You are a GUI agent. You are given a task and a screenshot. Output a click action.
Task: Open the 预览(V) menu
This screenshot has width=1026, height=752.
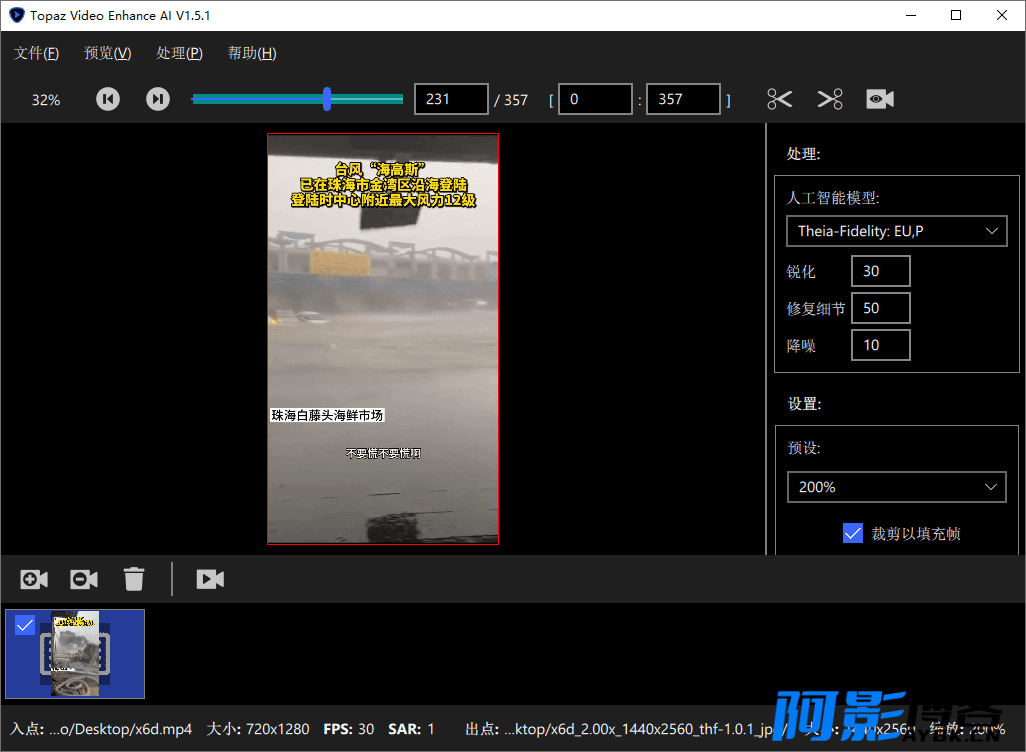point(108,53)
